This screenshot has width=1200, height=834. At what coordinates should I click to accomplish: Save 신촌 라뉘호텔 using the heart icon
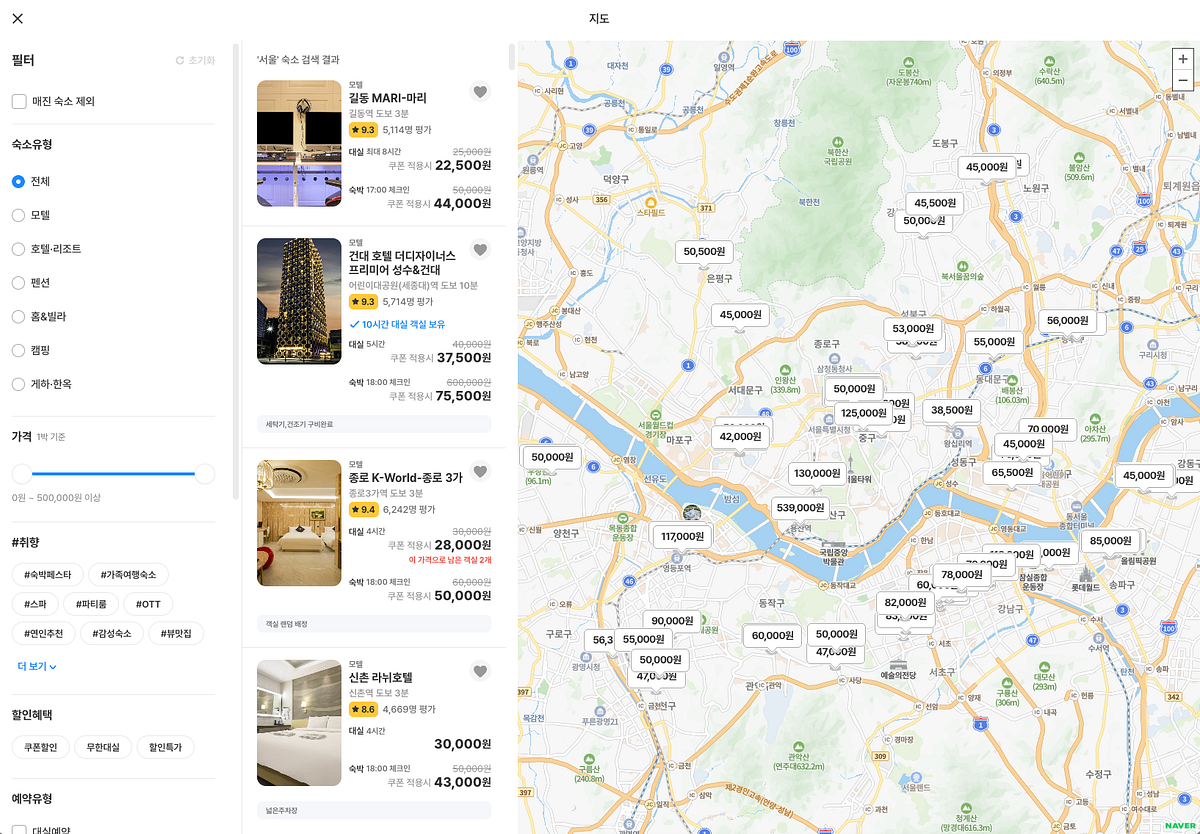(x=480, y=671)
